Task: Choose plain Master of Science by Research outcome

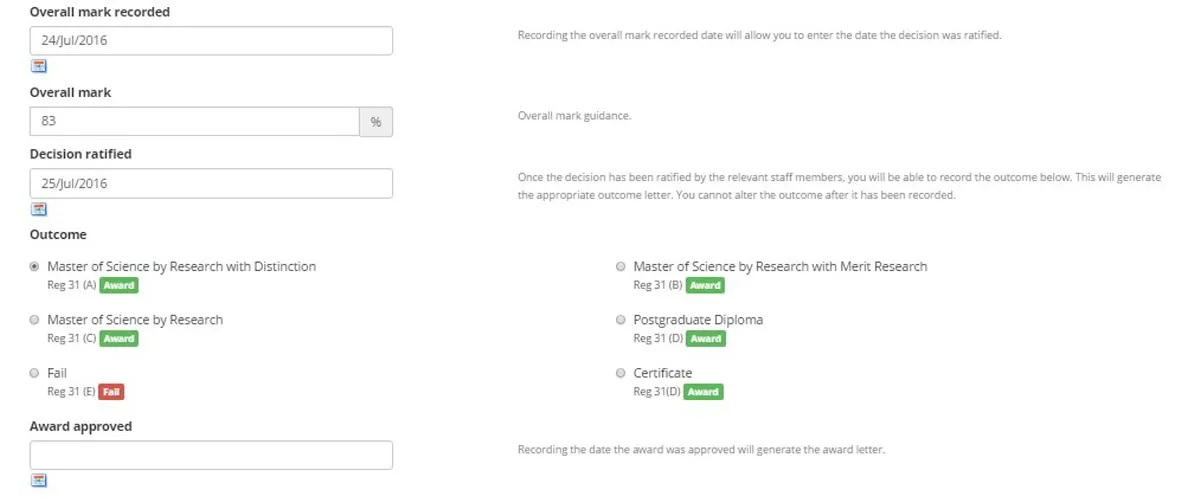Action: click(x=36, y=320)
